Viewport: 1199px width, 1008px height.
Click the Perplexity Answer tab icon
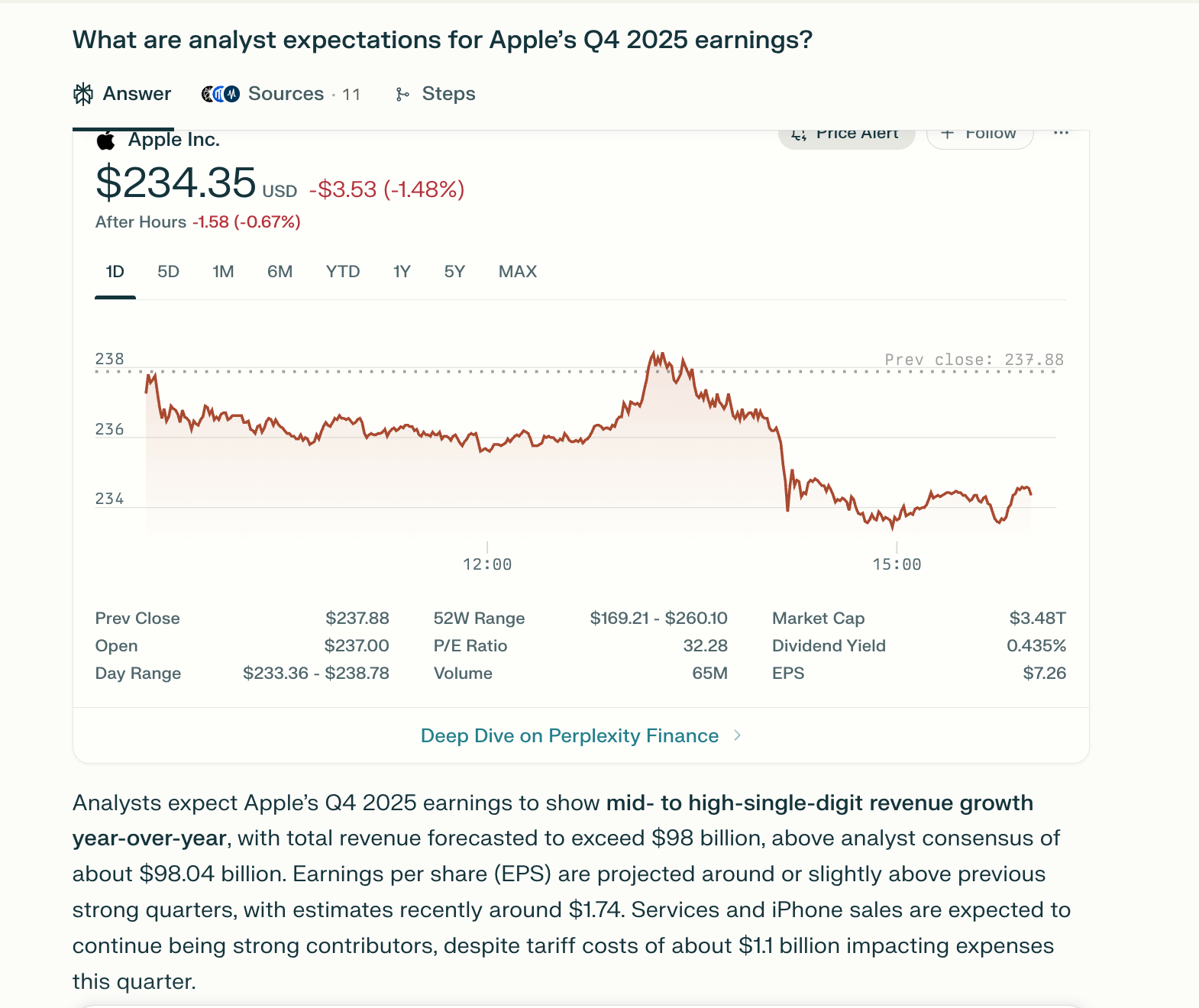tap(83, 94)
